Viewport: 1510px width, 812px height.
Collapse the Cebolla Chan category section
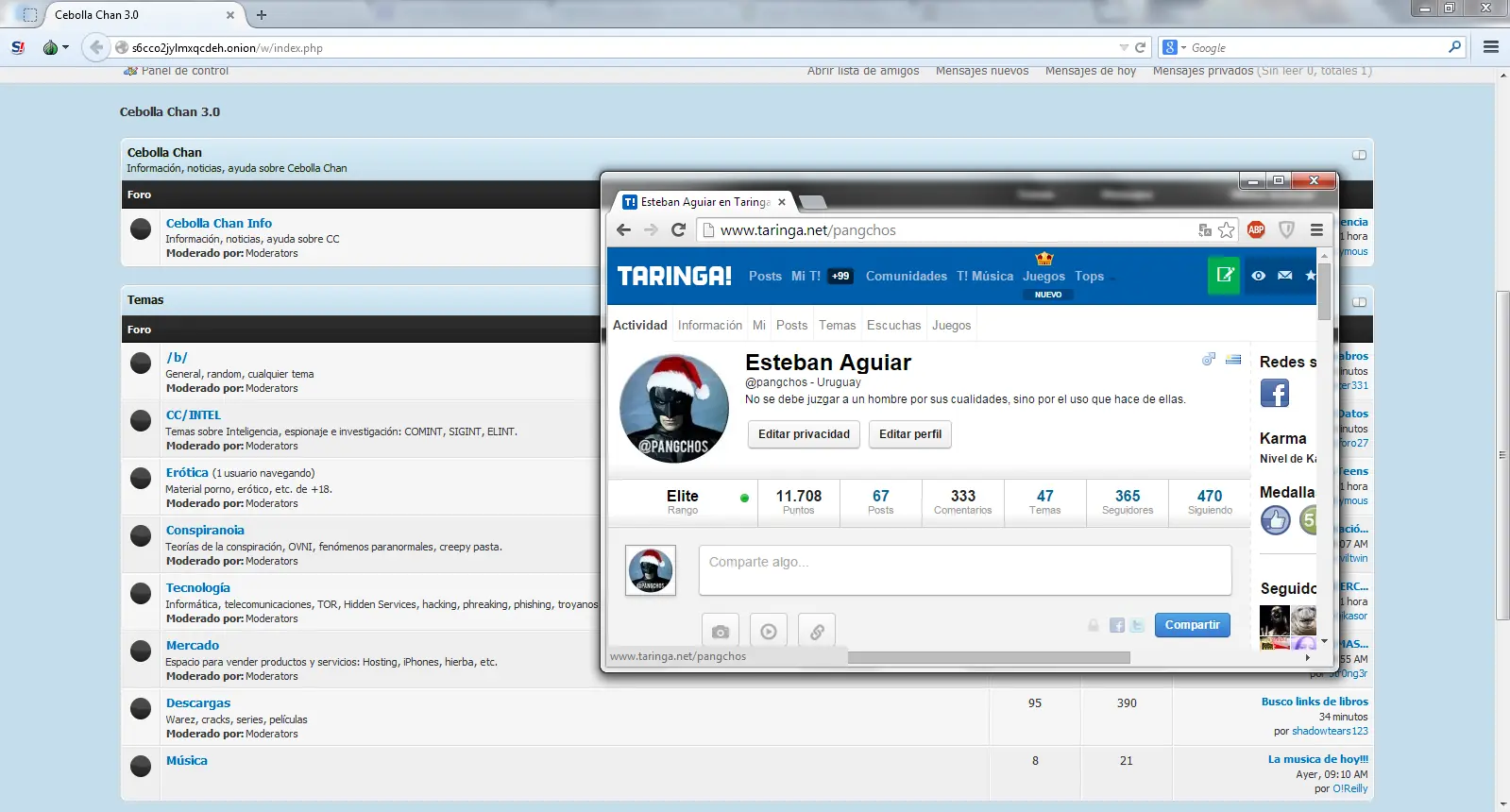pos(1359,155)
